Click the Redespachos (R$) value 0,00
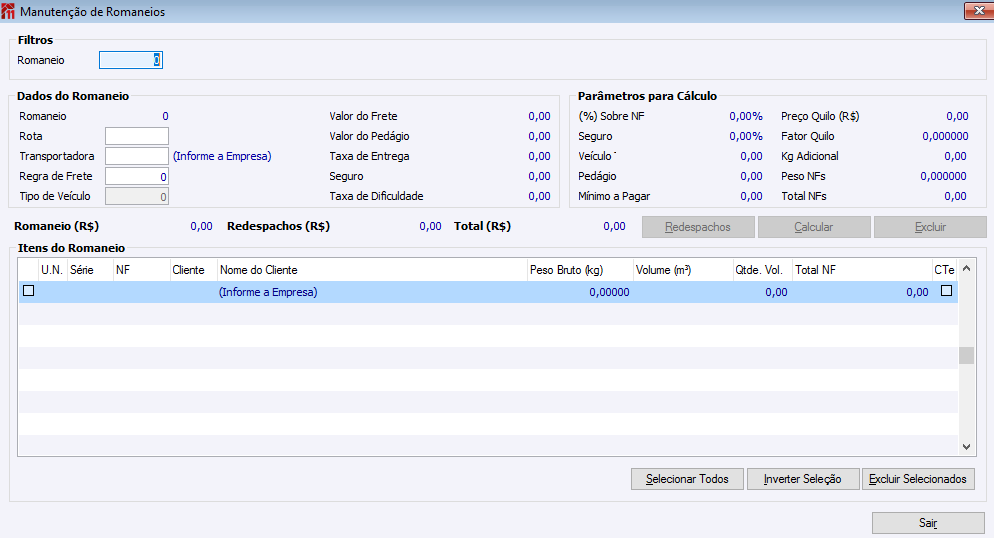This screenshot has width=994, height=538. 430,226
